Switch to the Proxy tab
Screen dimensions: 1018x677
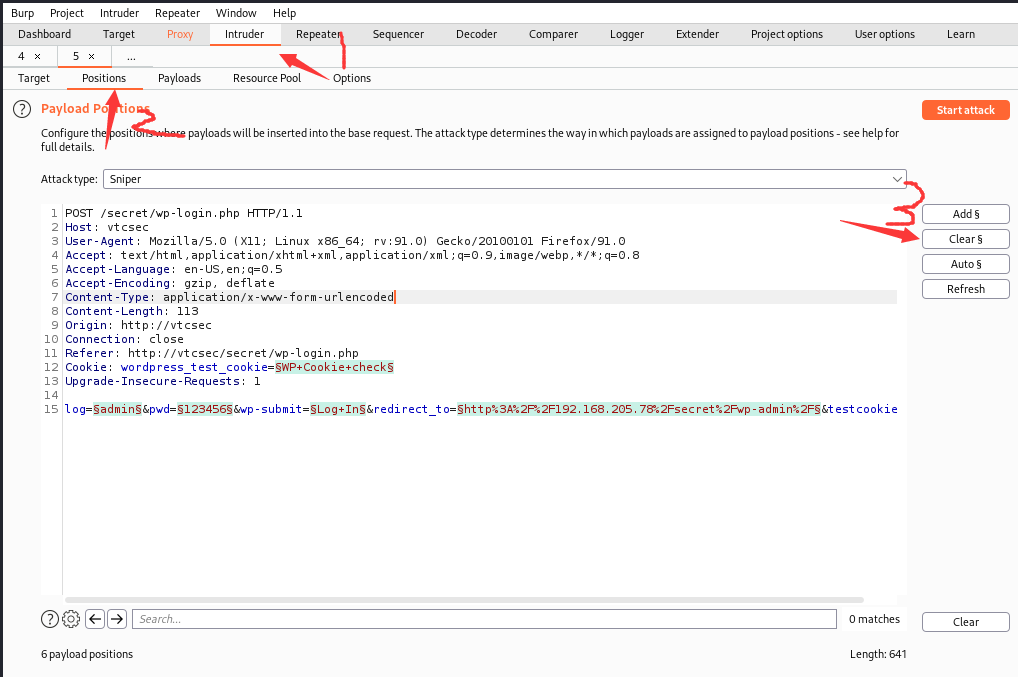click(180, 34)
